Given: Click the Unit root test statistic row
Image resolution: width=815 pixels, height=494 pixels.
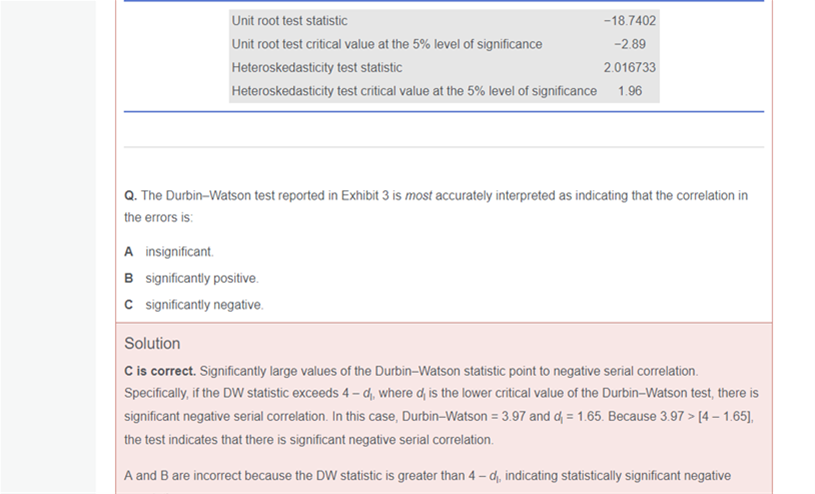Looking at the screenshot, I should pos(444,21).
